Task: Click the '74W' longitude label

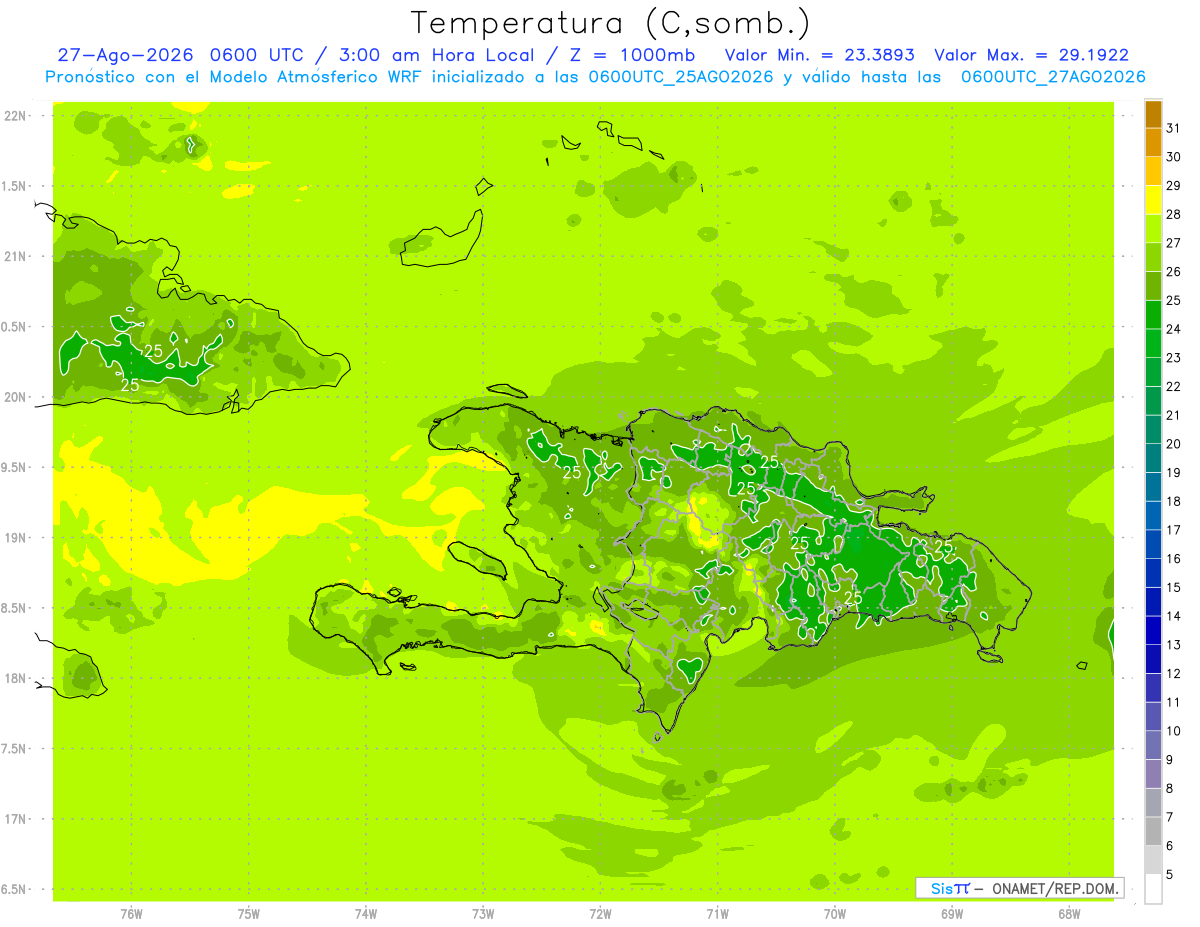Action: pyautogui.click(x=366, y=913)
